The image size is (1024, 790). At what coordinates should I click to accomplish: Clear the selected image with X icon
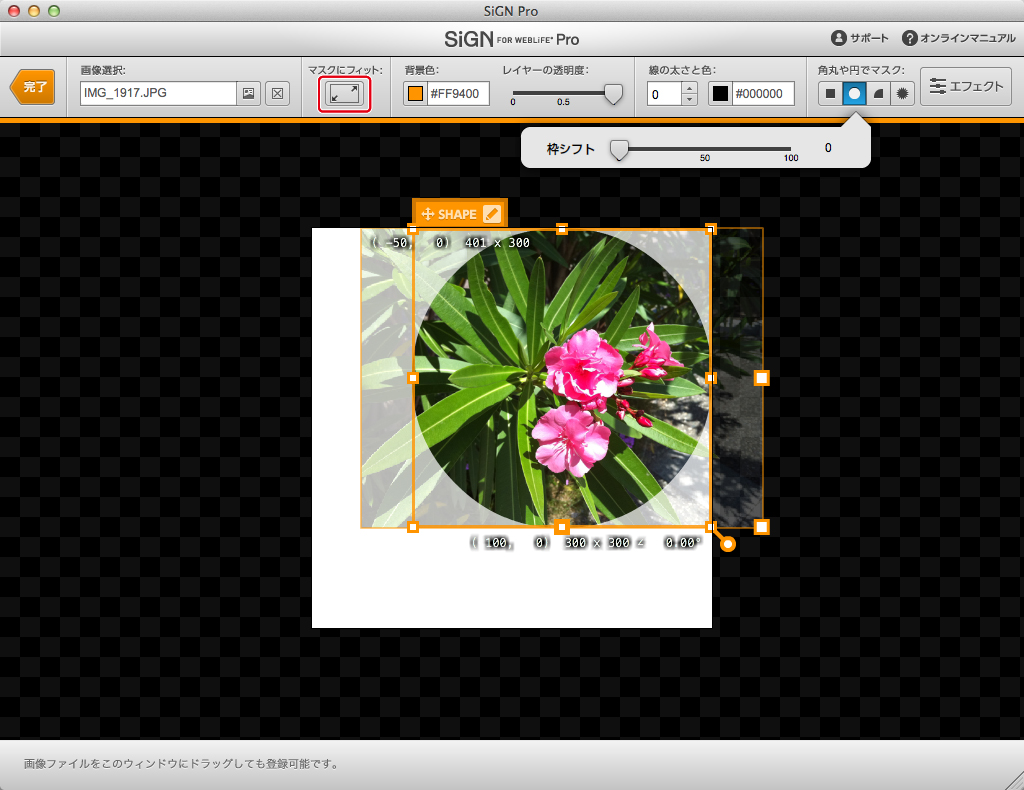tap(278, 93)
